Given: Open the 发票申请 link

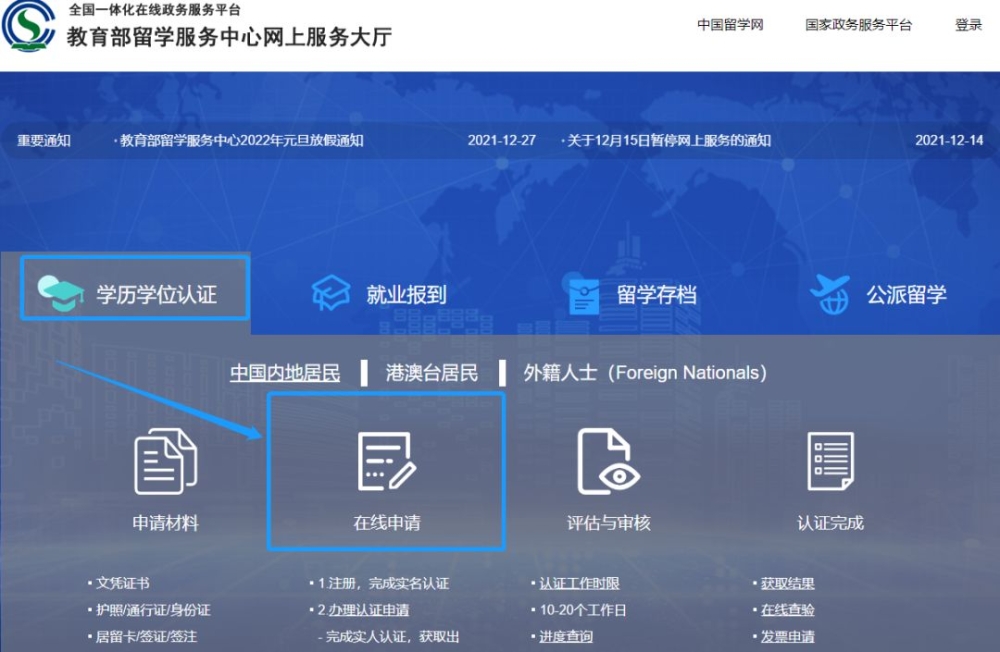Looking at the screenshot, I should [788, 637].
